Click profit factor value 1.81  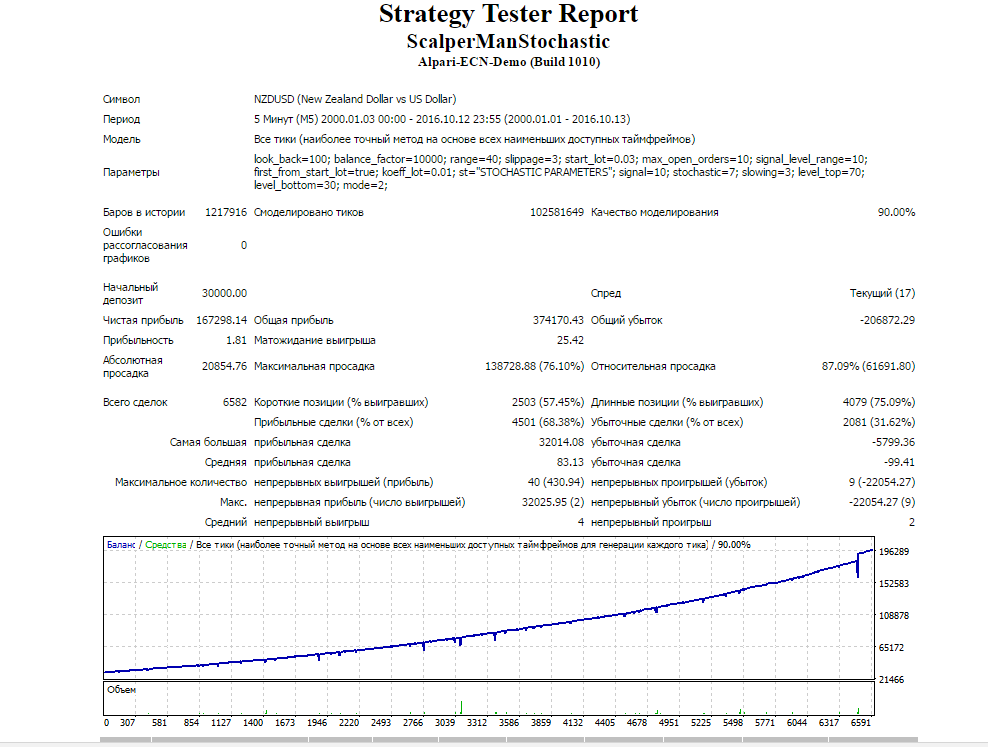pyautogui.click(x=236, y=340)
